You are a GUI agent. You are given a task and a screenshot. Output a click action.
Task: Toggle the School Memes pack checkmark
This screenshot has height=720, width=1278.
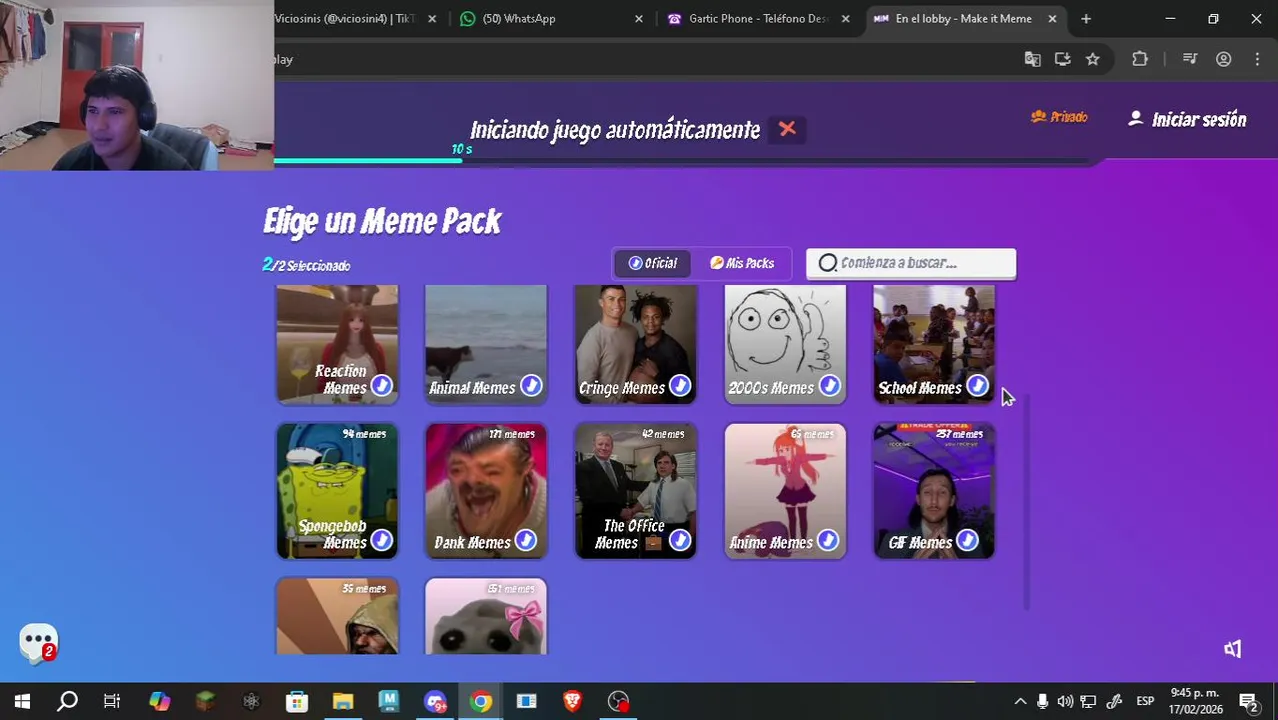click(977, 386)
